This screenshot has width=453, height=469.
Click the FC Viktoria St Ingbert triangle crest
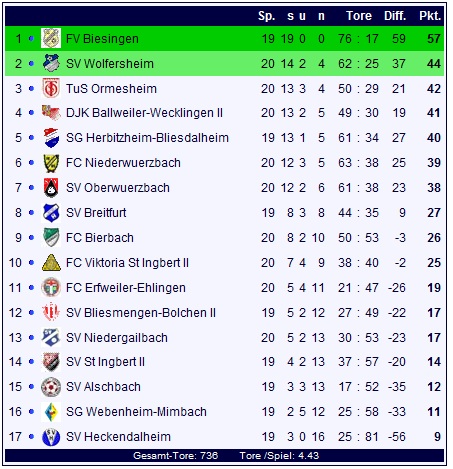[51, 263]
